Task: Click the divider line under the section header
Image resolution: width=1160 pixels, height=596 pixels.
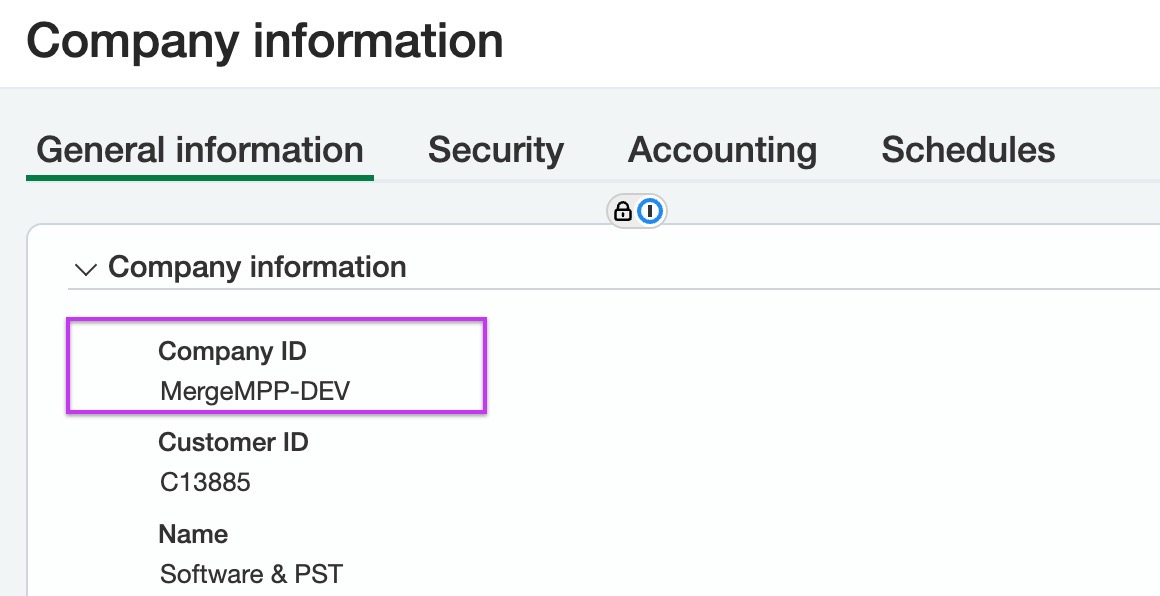Action: (x=614, y=288)
